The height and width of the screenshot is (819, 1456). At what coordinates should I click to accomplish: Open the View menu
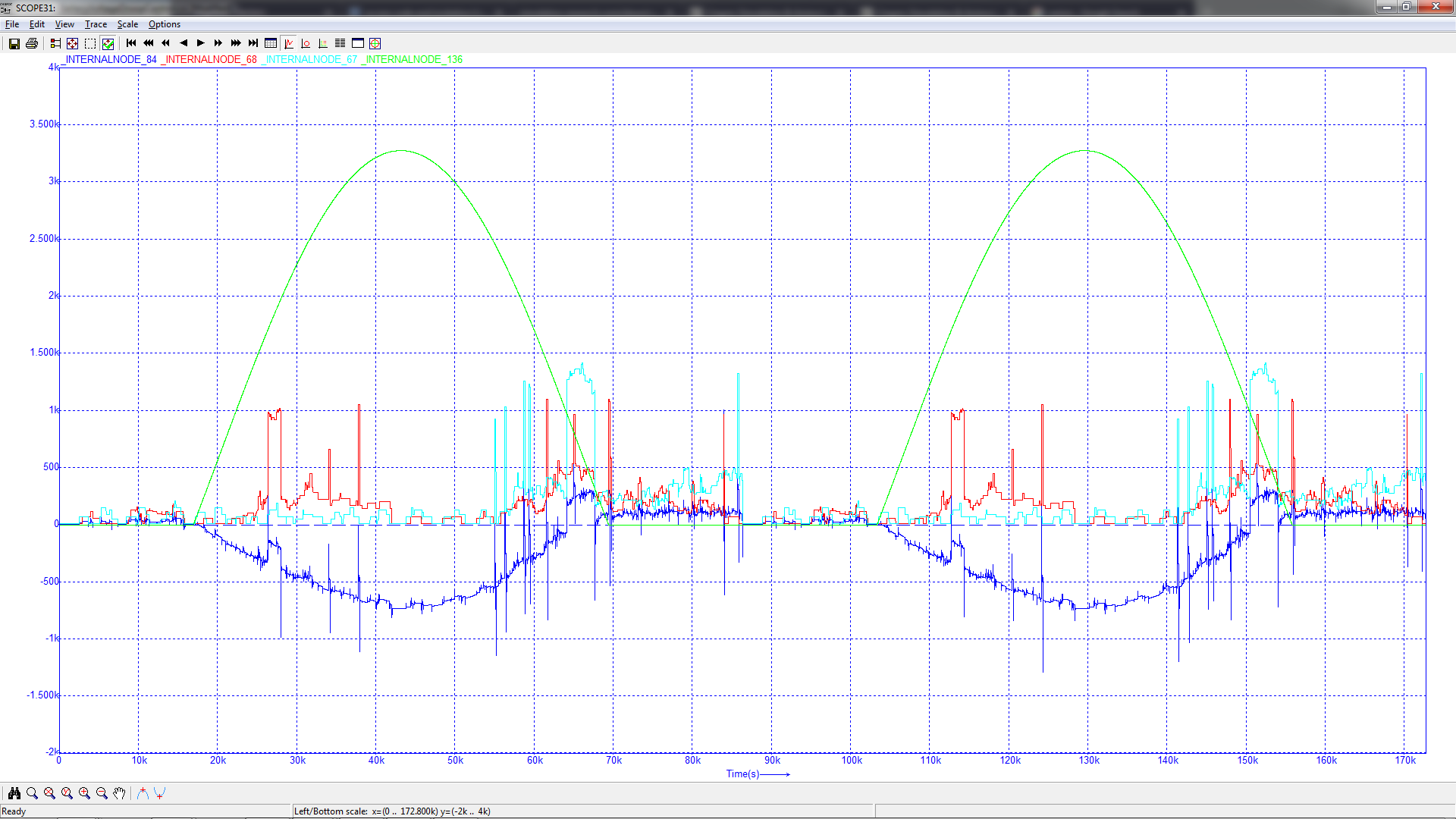(64, 24)
